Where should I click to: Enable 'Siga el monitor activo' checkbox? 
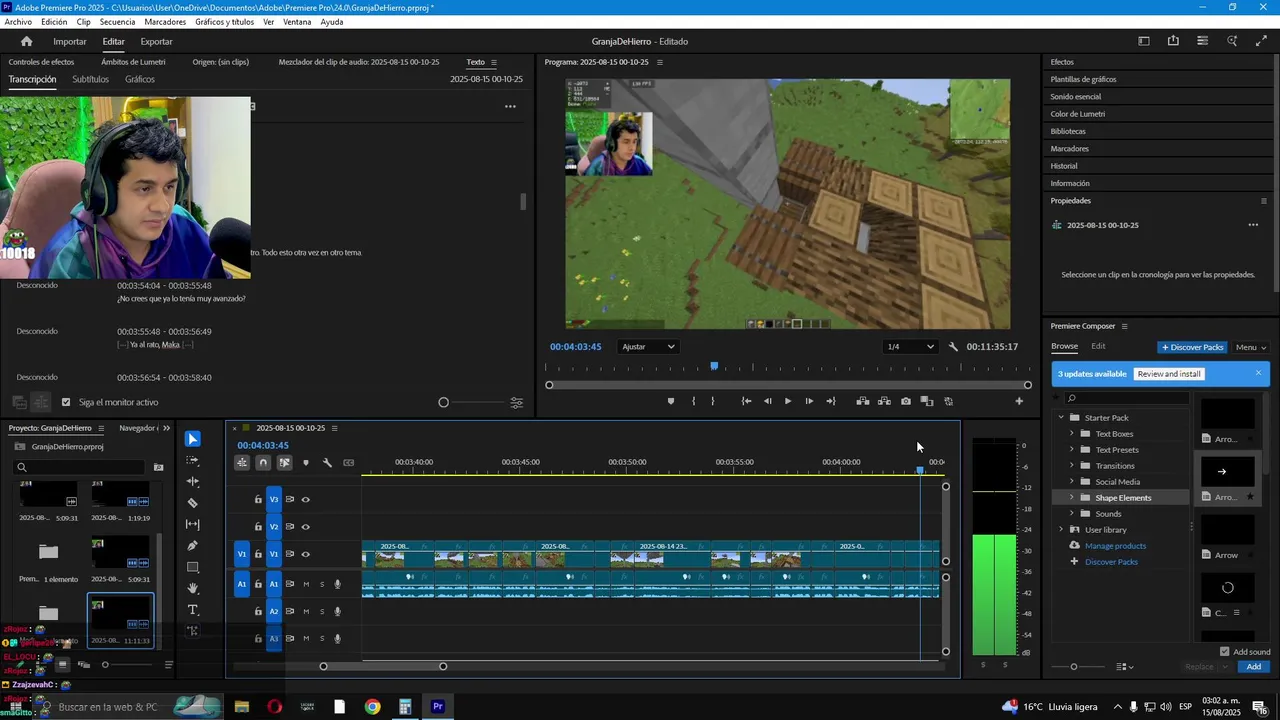[x=66, y=402]
